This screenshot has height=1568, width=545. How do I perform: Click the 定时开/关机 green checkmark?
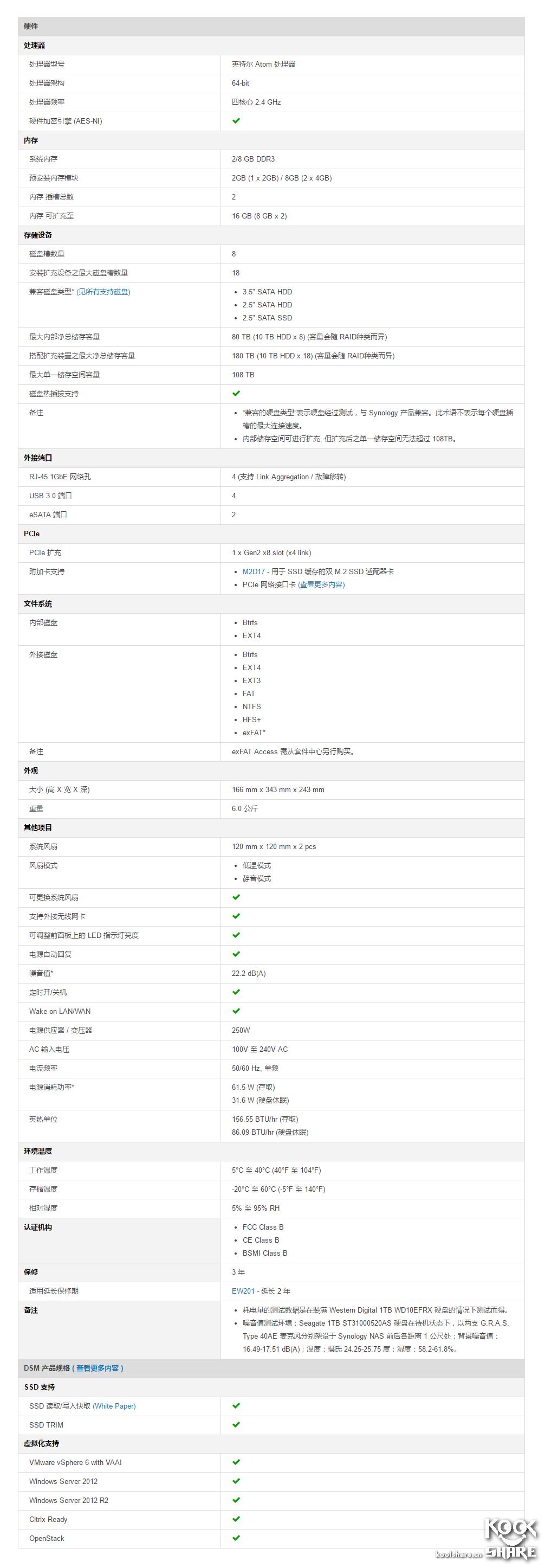tap(236, 992)
